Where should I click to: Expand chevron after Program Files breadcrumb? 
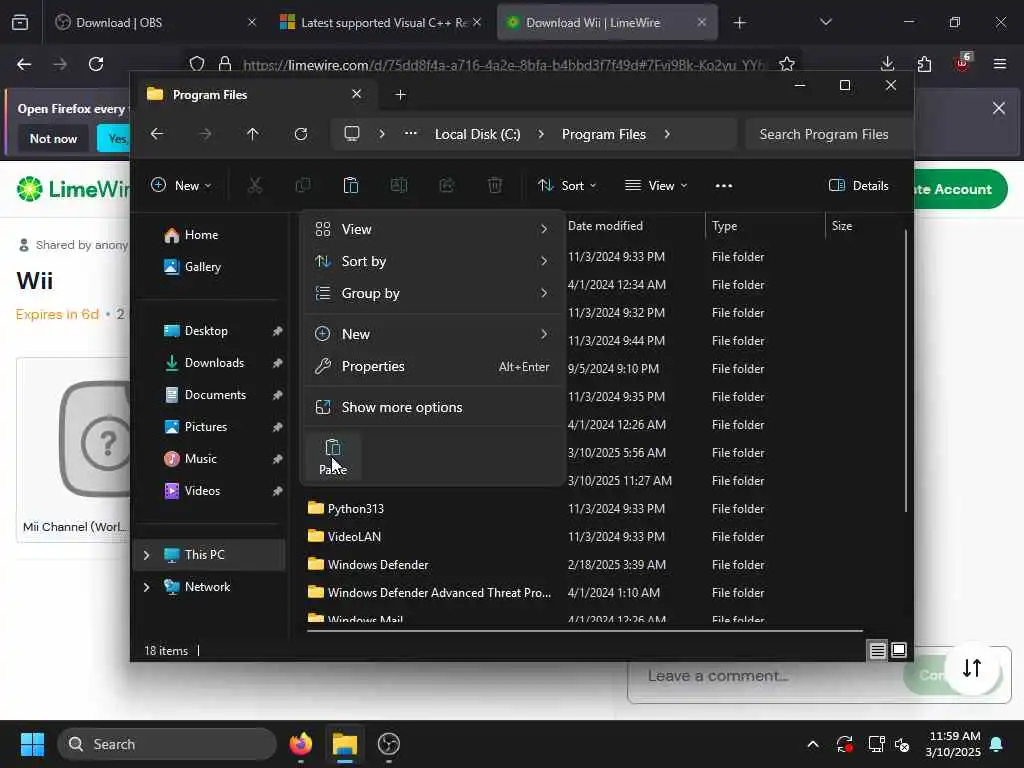point(667,134)
